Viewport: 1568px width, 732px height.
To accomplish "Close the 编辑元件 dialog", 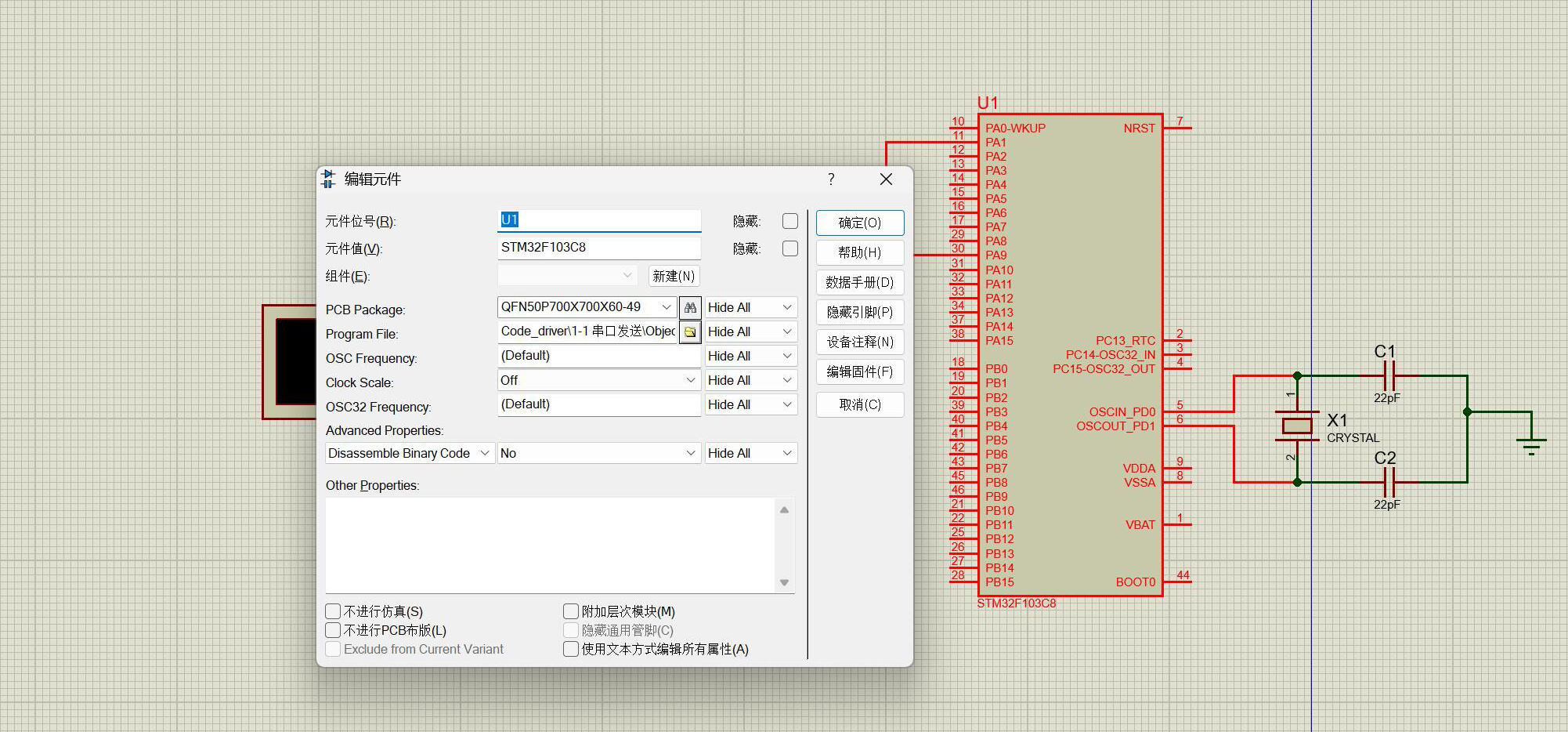I will click(886, 179).
